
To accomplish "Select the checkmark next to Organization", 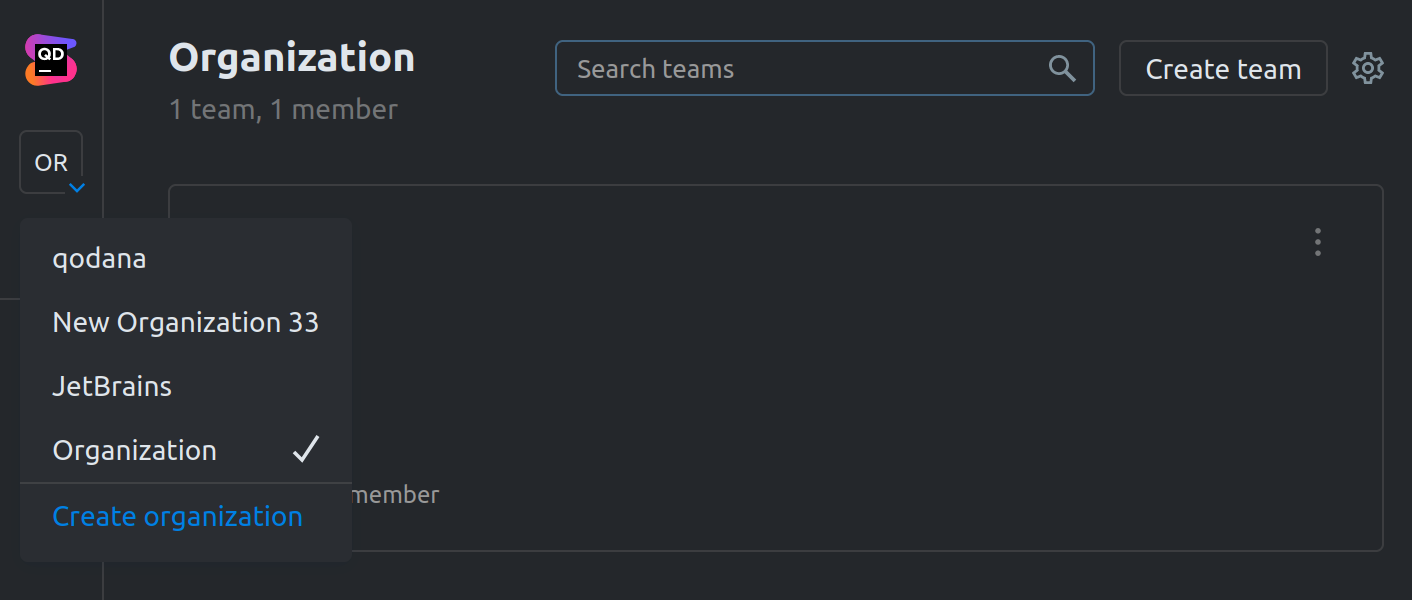I will 306,450.
